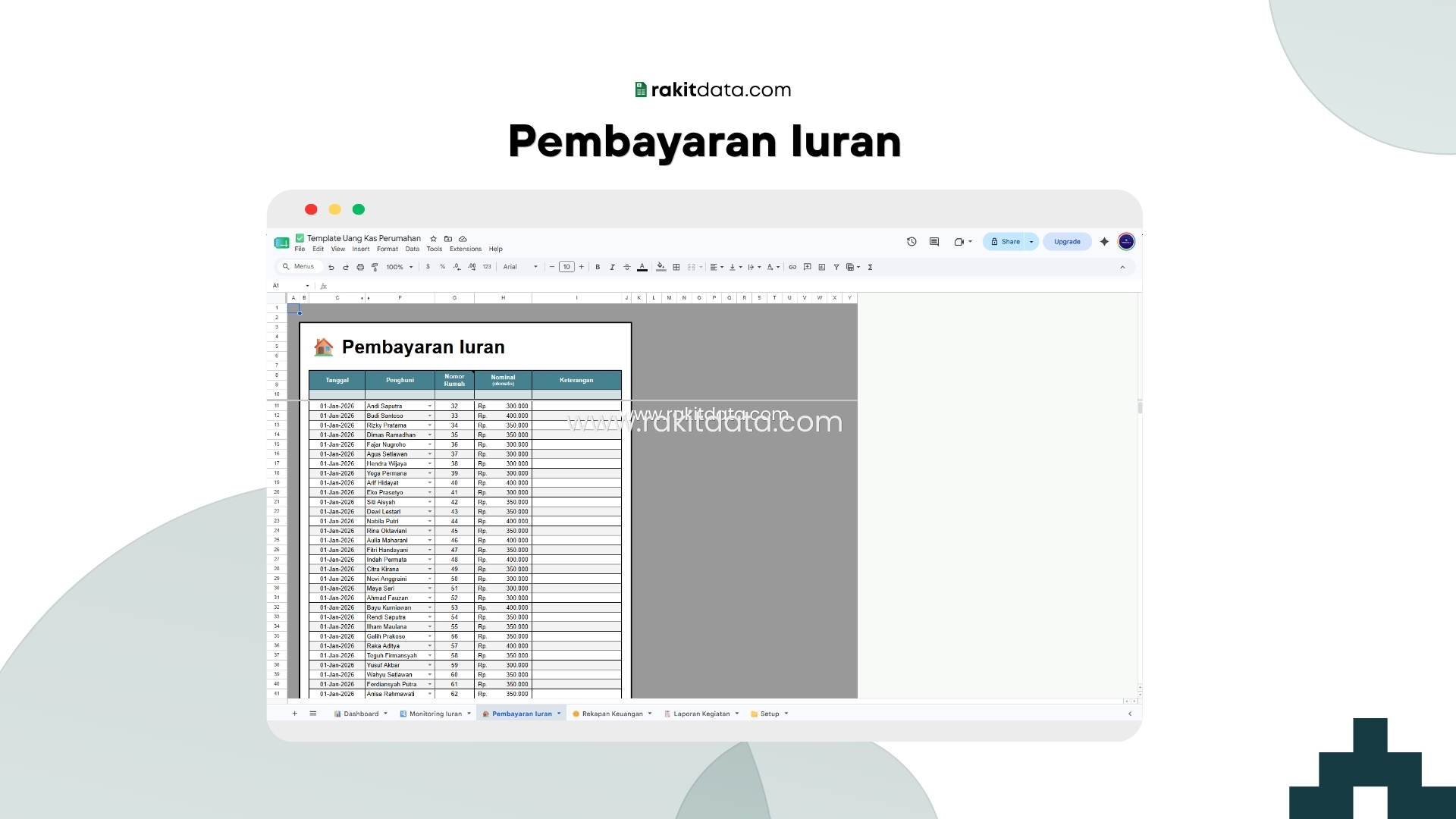Open the borders tool
1456x819 pixels.
[x=676, y=267]
